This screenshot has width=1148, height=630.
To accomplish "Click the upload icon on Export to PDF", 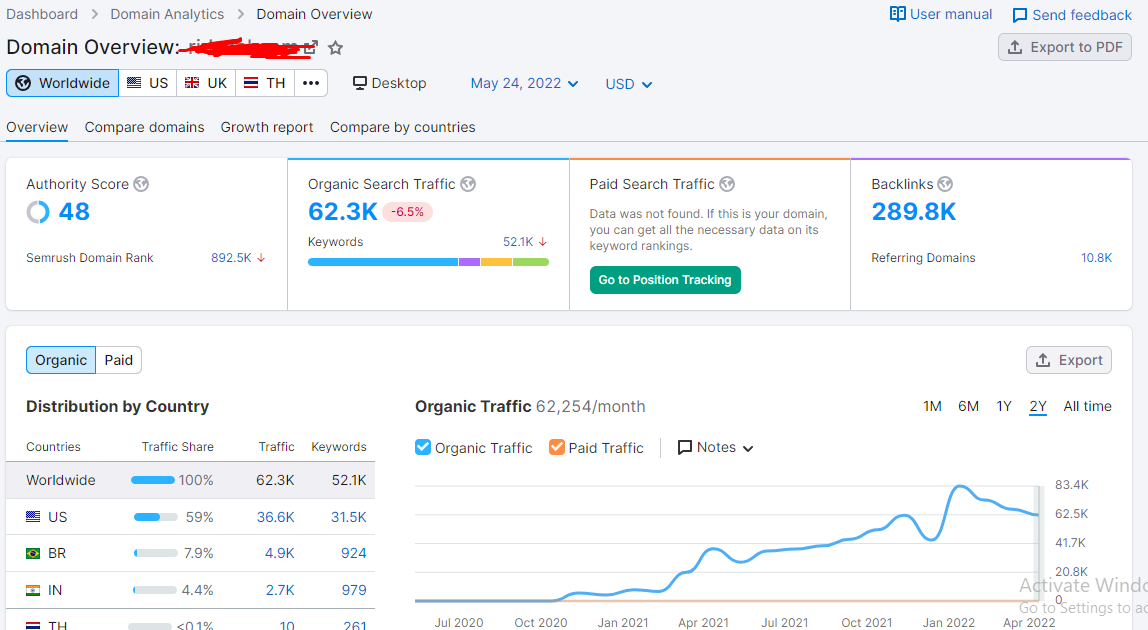I will coord(1015,47).
